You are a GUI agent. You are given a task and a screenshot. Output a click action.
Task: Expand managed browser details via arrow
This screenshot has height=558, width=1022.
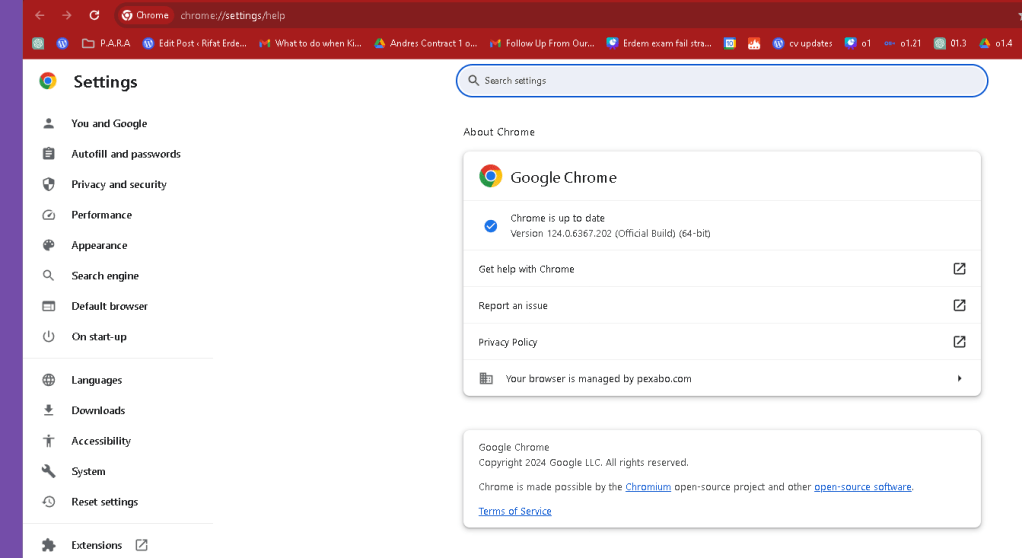click(x=959, y=378)
